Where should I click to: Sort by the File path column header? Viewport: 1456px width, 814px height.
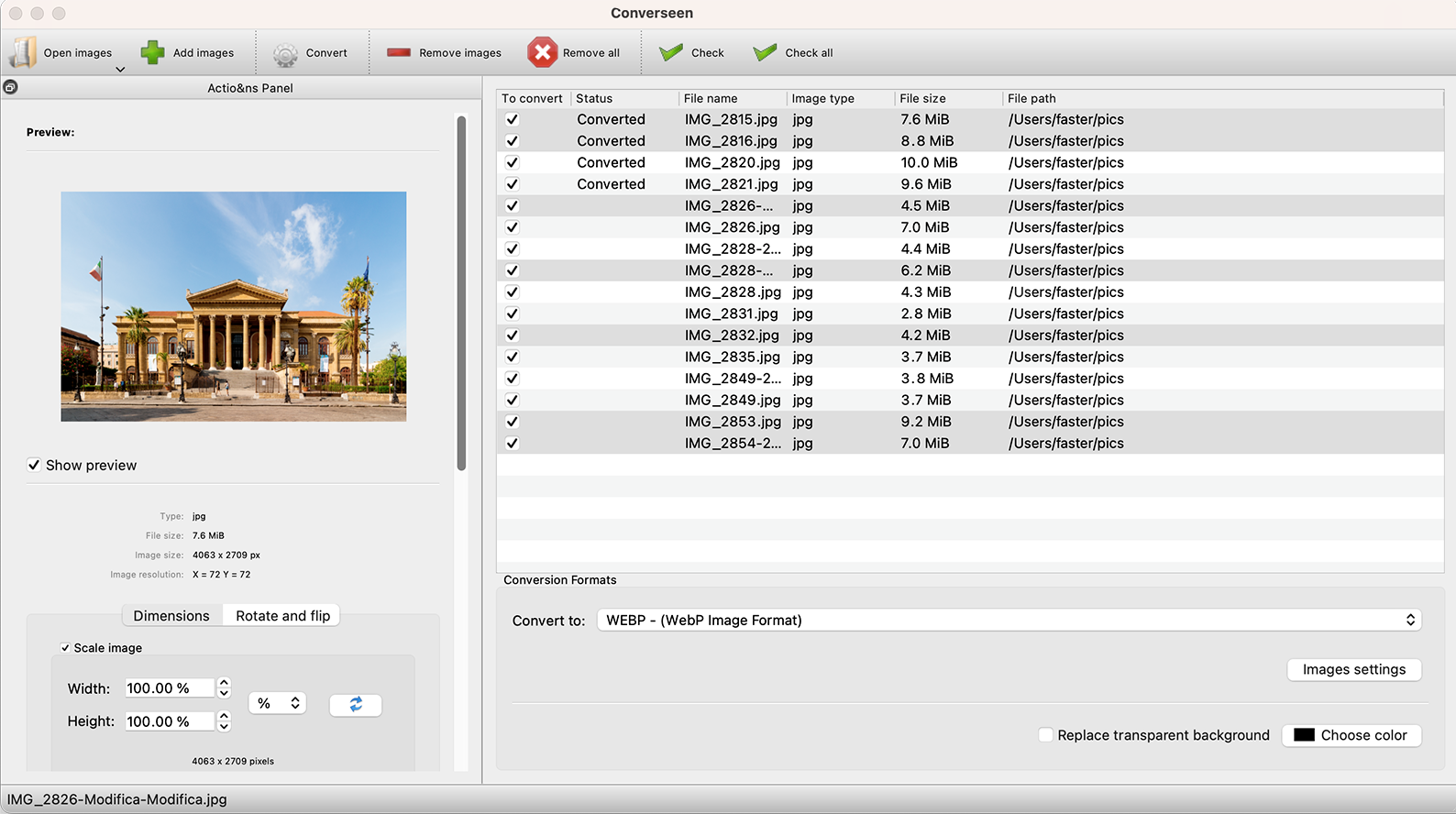point(1223,98)
